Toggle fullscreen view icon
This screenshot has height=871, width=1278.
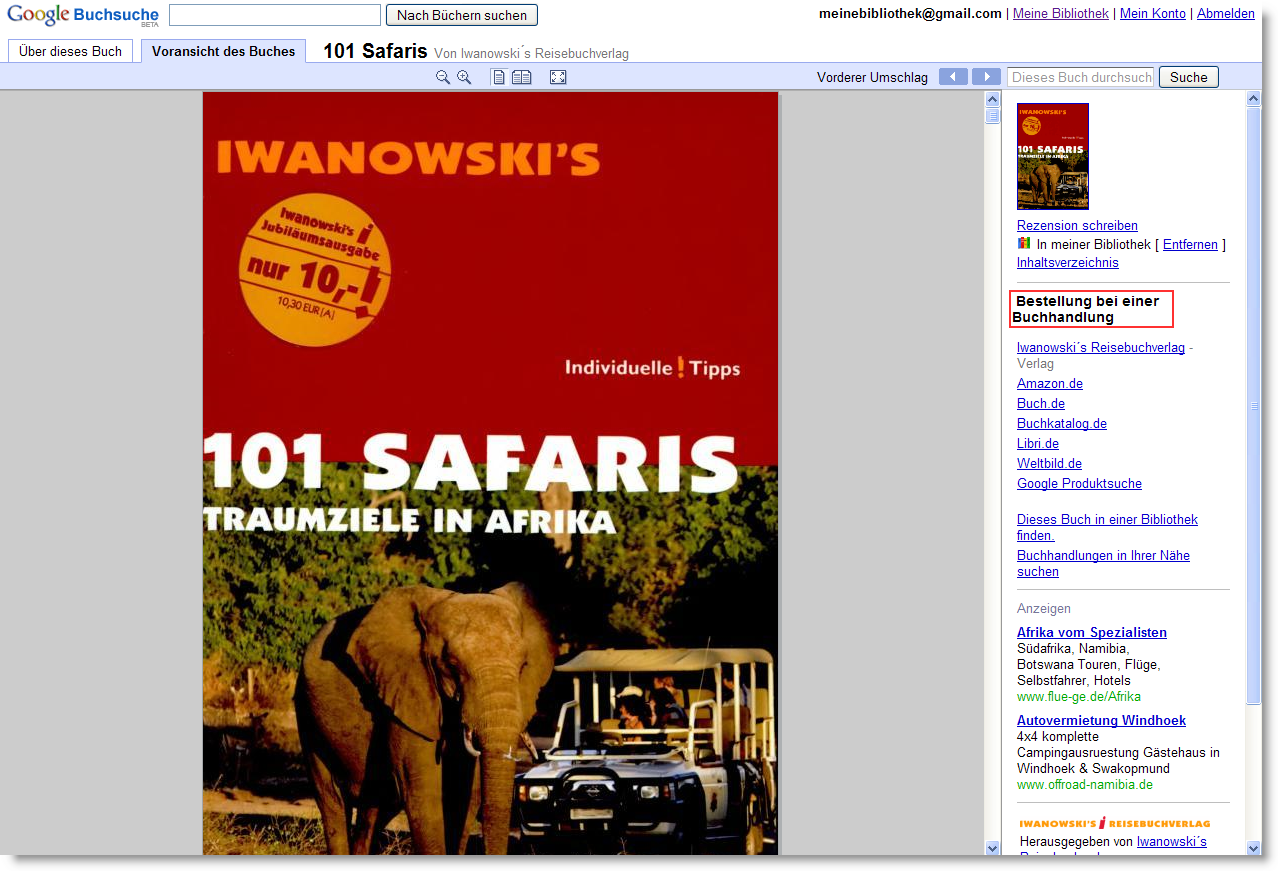coord(558,77)
